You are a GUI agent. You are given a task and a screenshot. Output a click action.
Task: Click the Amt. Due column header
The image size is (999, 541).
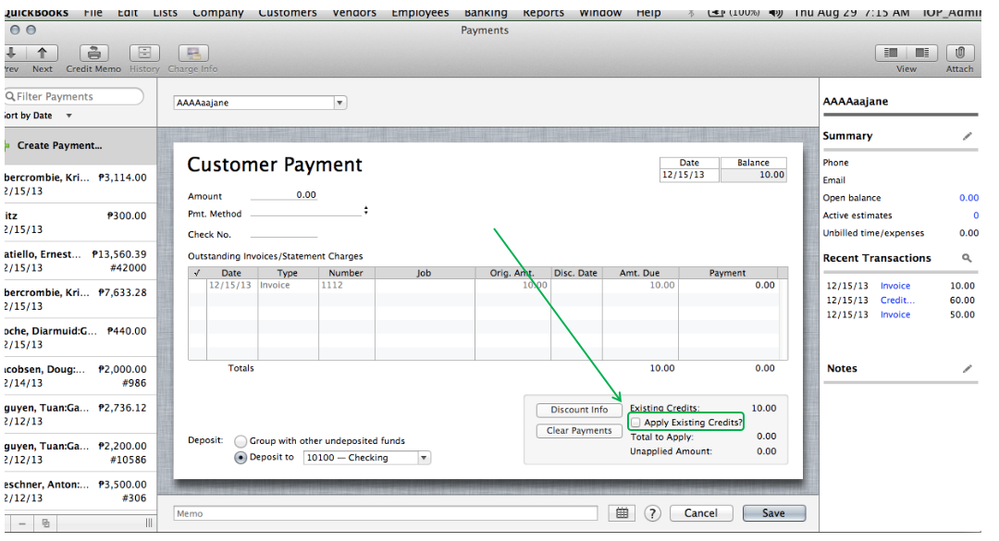(x=640, y=273)
